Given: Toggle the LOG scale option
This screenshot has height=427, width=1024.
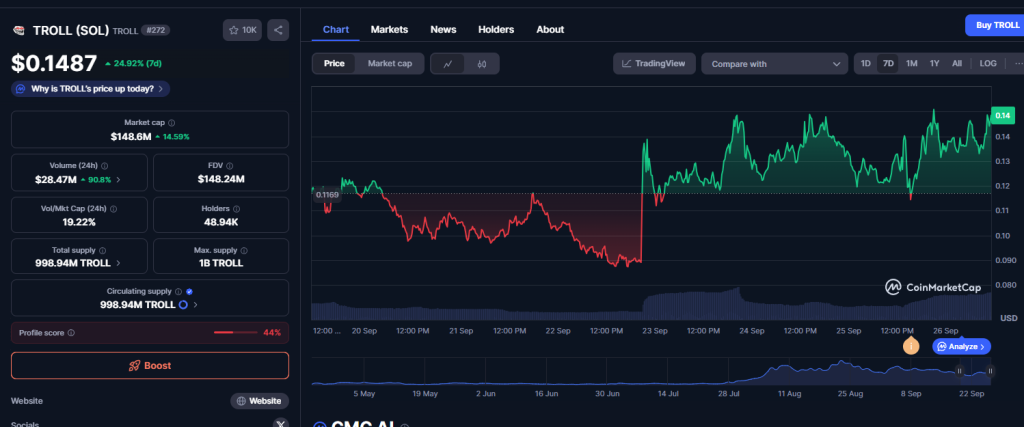Looking at the screenshot, I should click(988, 64).
